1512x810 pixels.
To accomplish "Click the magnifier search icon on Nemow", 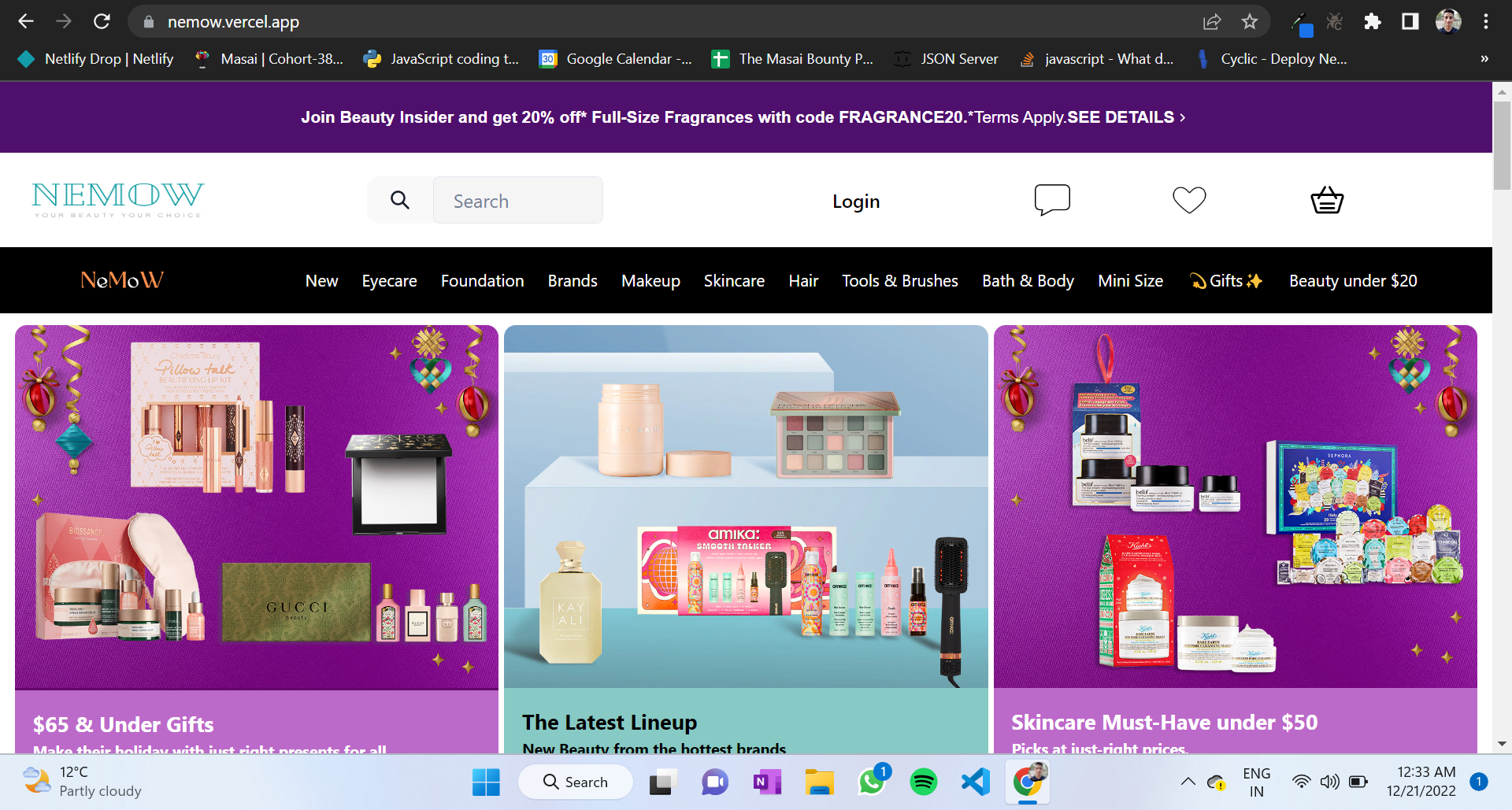I will click(400, 200).
